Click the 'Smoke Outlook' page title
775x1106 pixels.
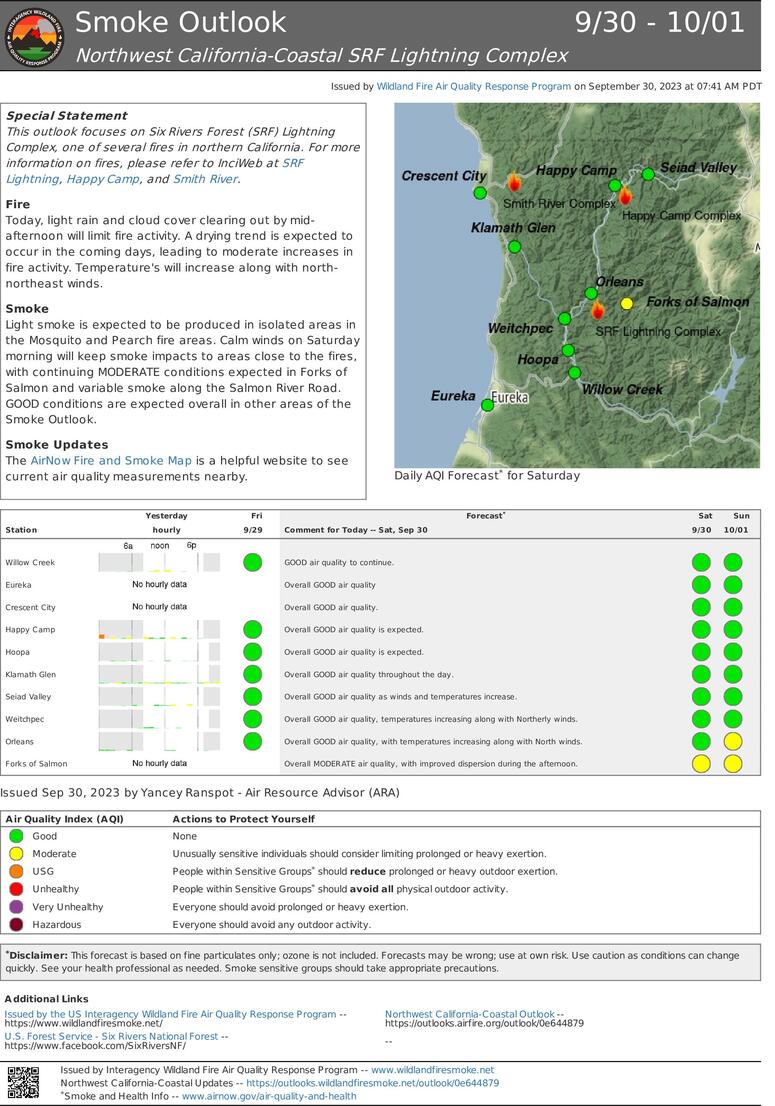point(181,22)
